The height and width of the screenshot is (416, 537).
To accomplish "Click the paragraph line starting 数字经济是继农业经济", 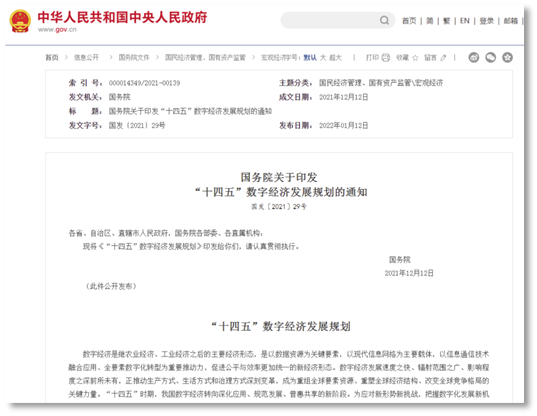I will pos(286,354).
